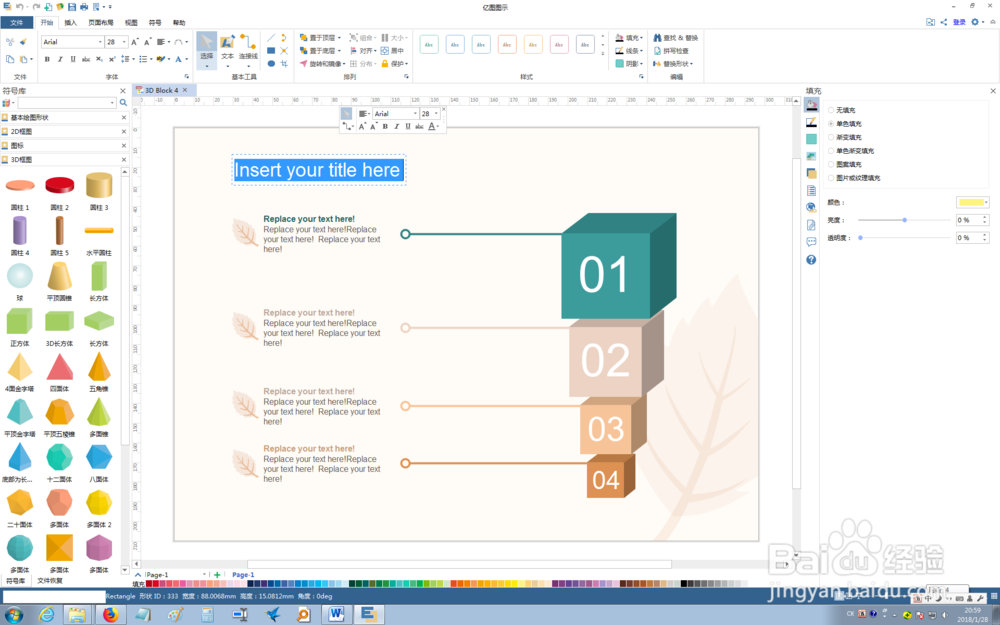Screen dimensions: 1000x625
Task: Open the floating toolbar font dropdown
Action: (415, 114)
